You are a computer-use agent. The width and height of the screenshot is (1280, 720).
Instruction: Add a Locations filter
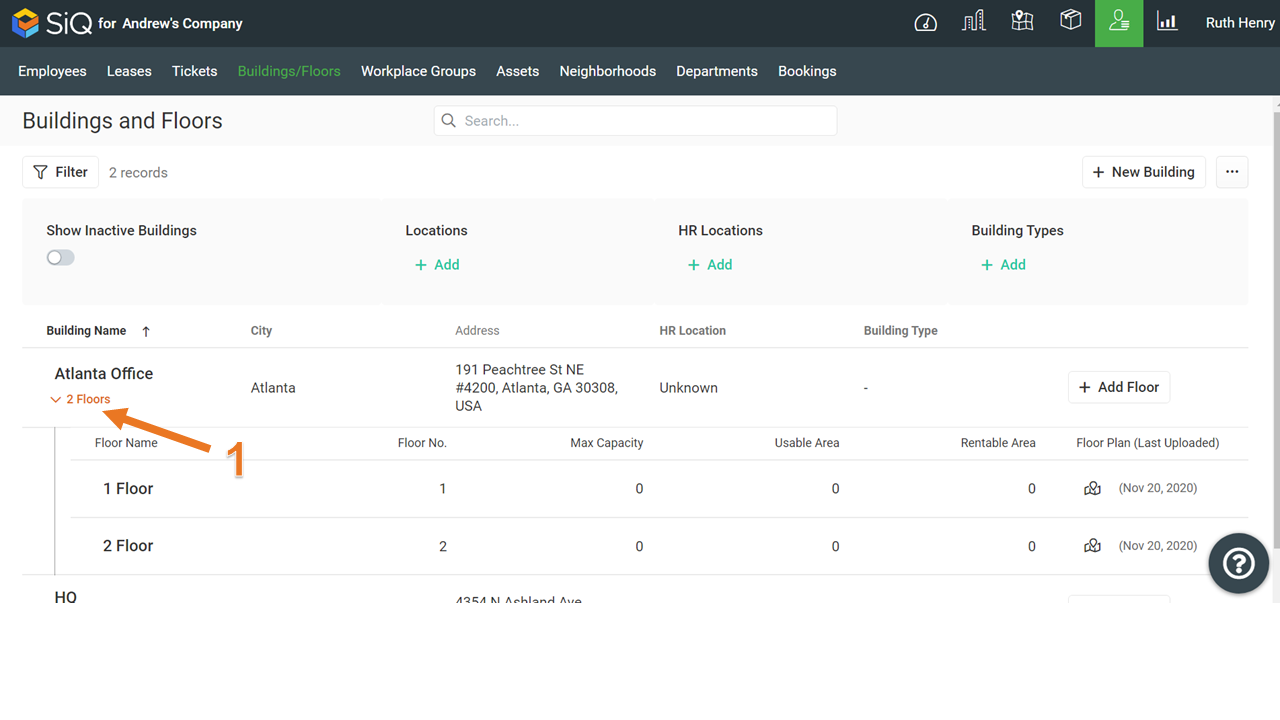click(x=437, y=265)
